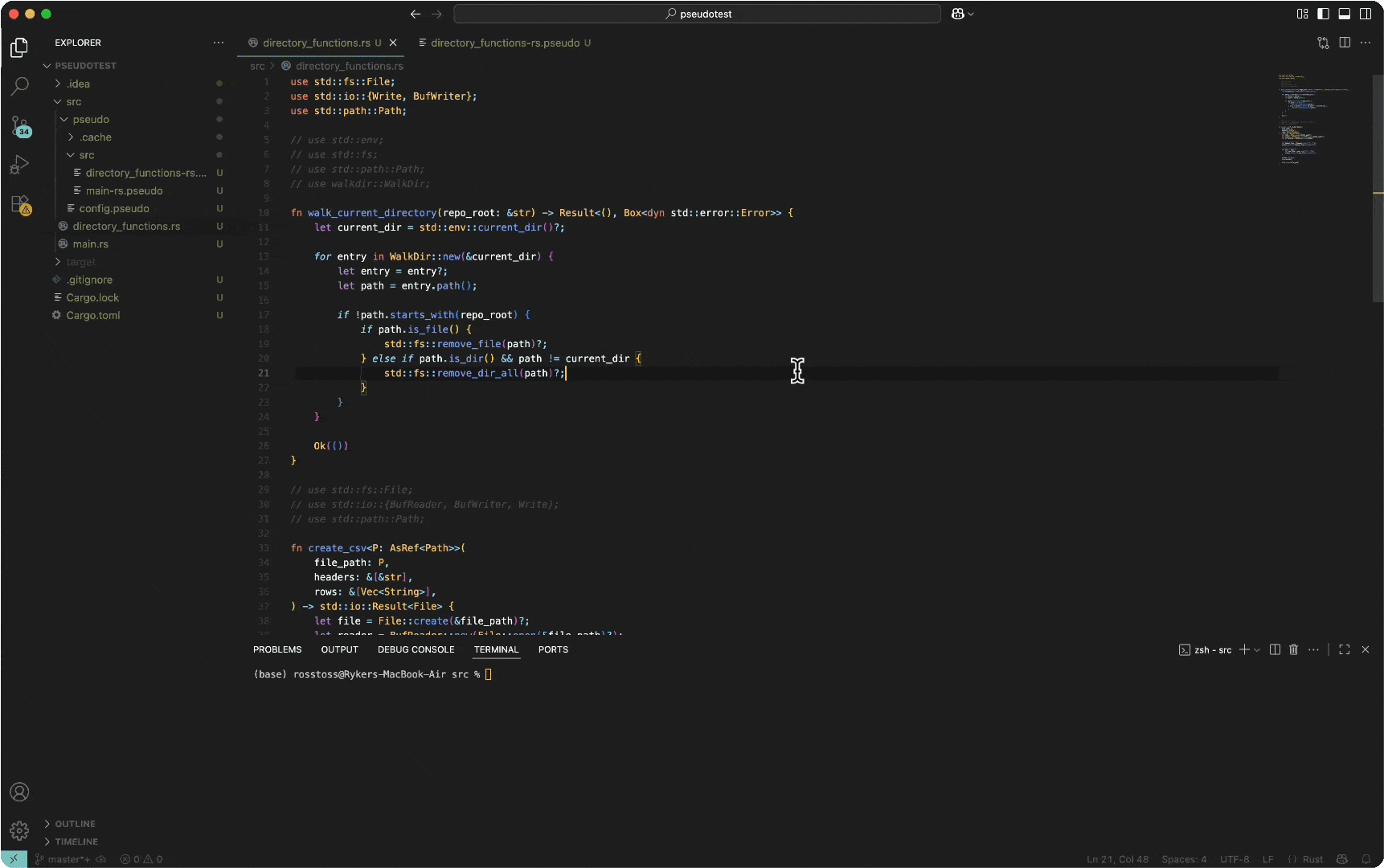Go forward using the navigation arrow
Viewport: 1384px width, 868px height.
point(436,14)
